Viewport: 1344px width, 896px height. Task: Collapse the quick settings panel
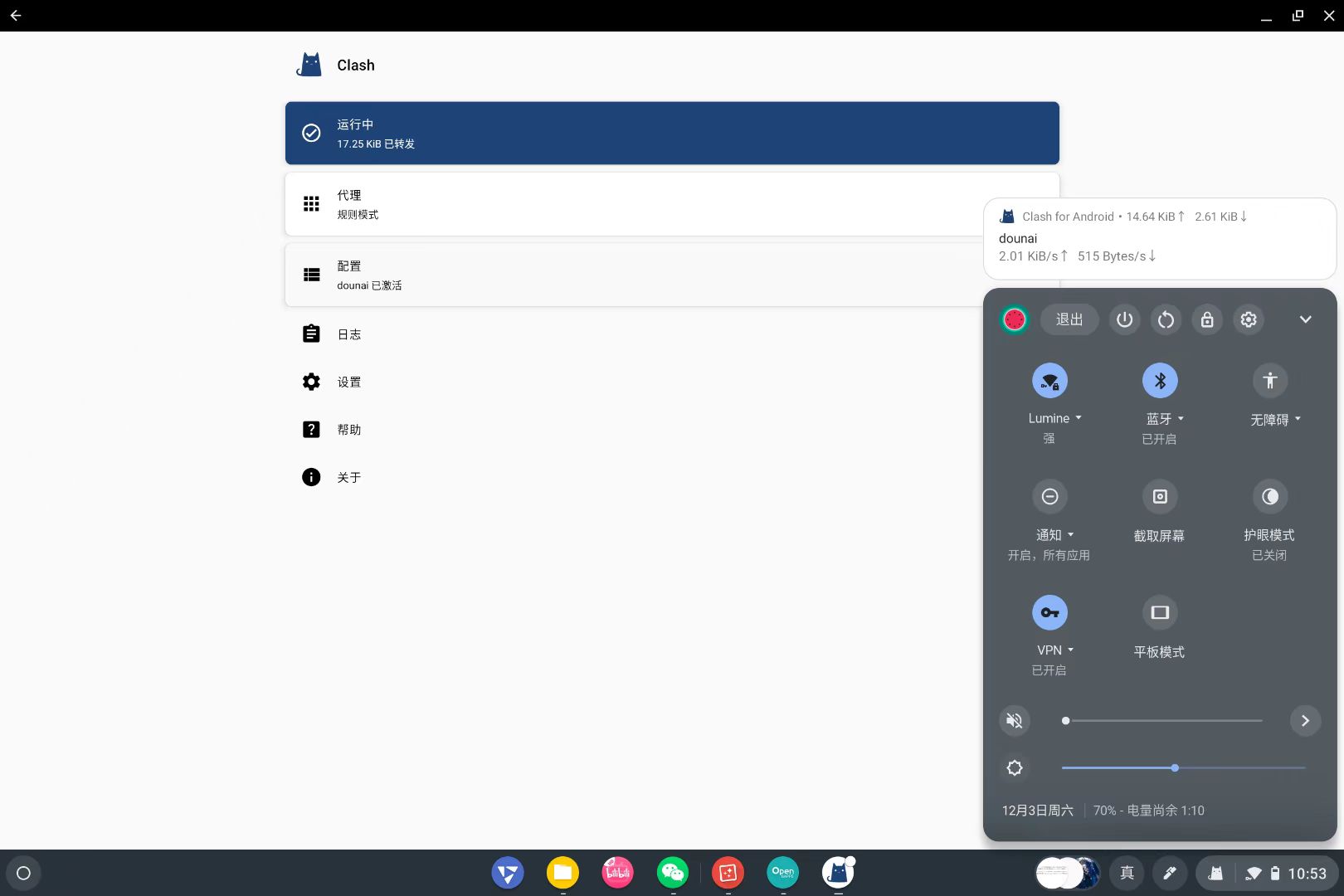tap(1305, 319)
